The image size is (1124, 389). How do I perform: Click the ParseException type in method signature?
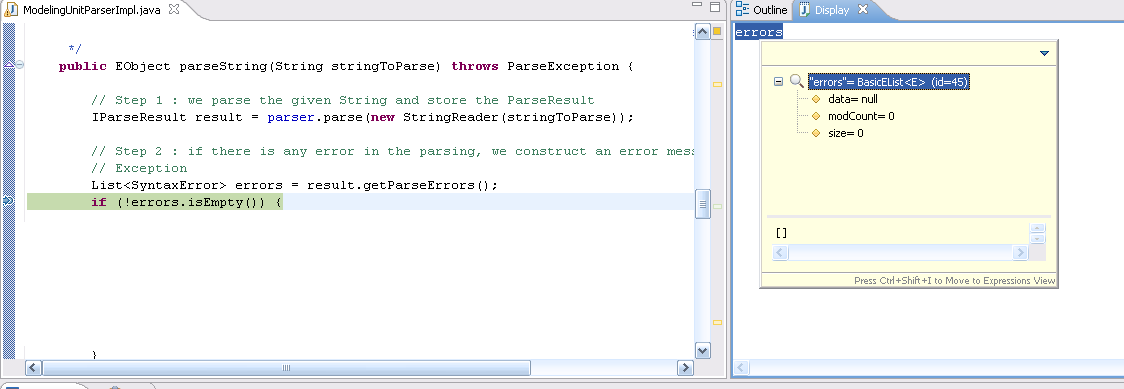(x=563, y=66)
